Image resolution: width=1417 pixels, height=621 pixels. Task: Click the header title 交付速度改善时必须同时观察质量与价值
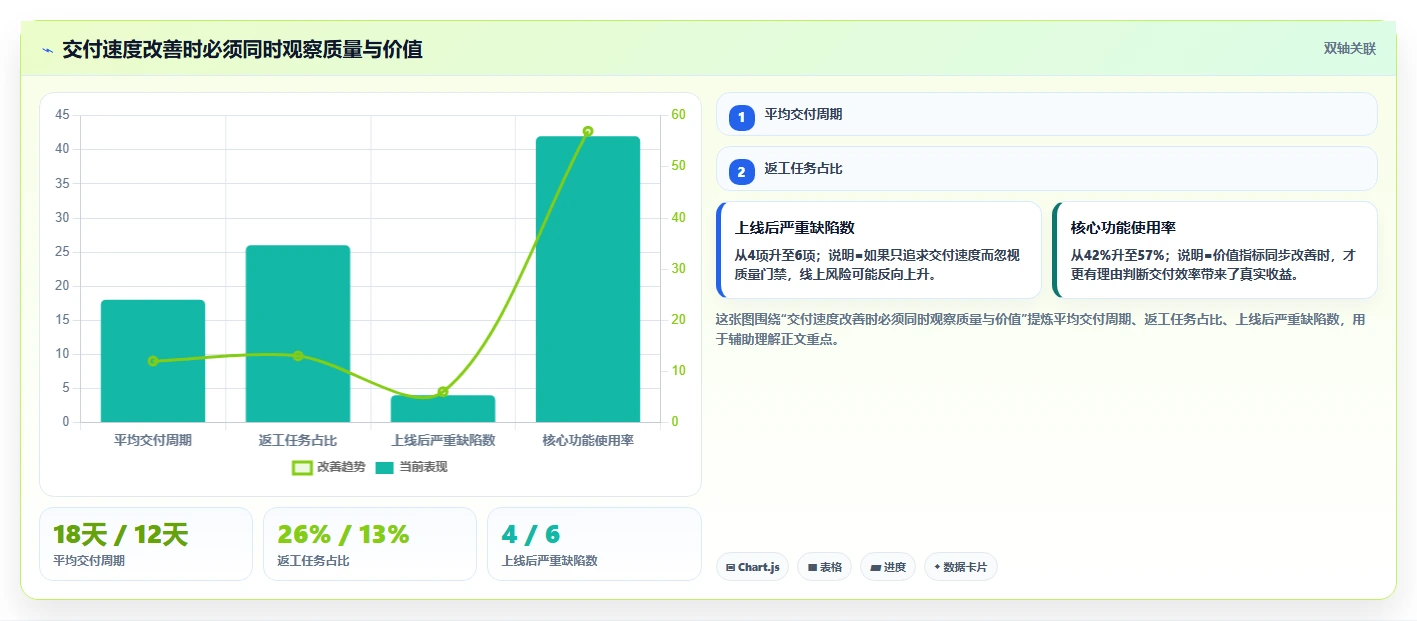pos(242,49)
